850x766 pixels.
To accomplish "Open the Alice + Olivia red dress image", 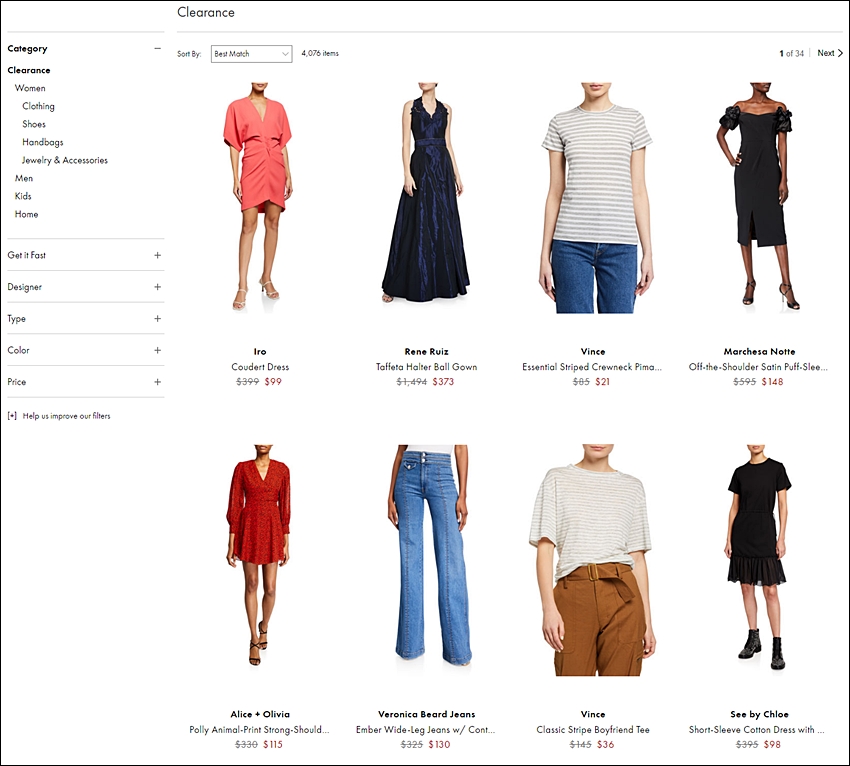I will pyautogui.click(x=259, y=555).
